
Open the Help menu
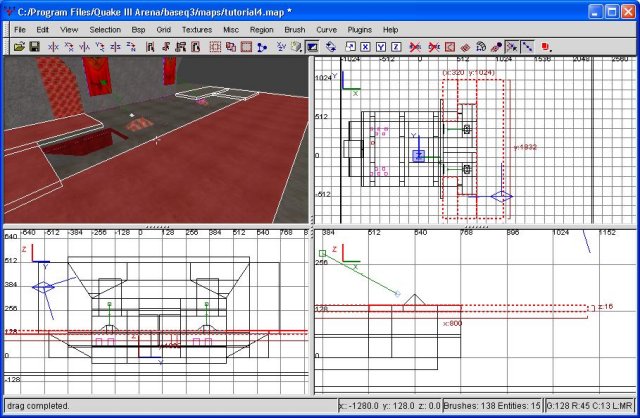coord(390,30)
